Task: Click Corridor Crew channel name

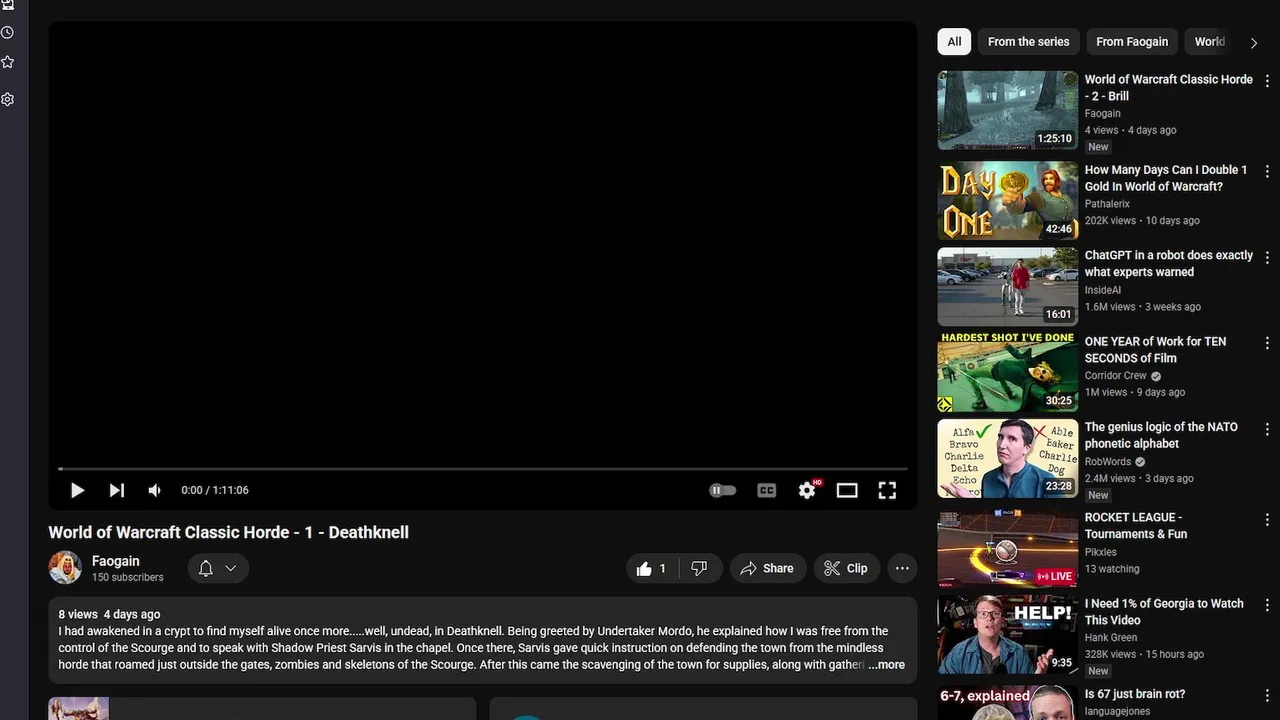Action: pos(1116,376)
